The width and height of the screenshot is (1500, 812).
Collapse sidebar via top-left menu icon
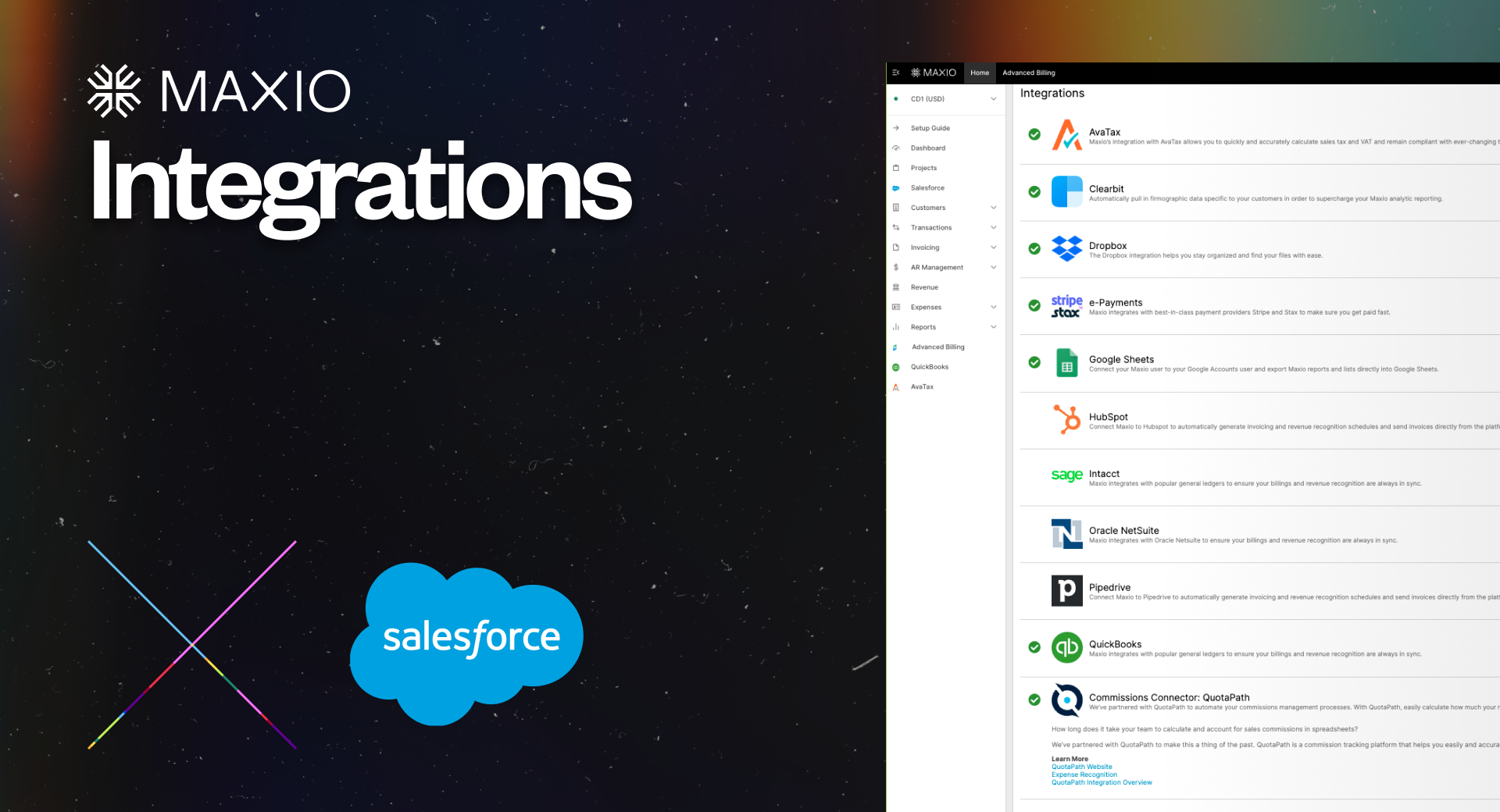coord(896,73)
